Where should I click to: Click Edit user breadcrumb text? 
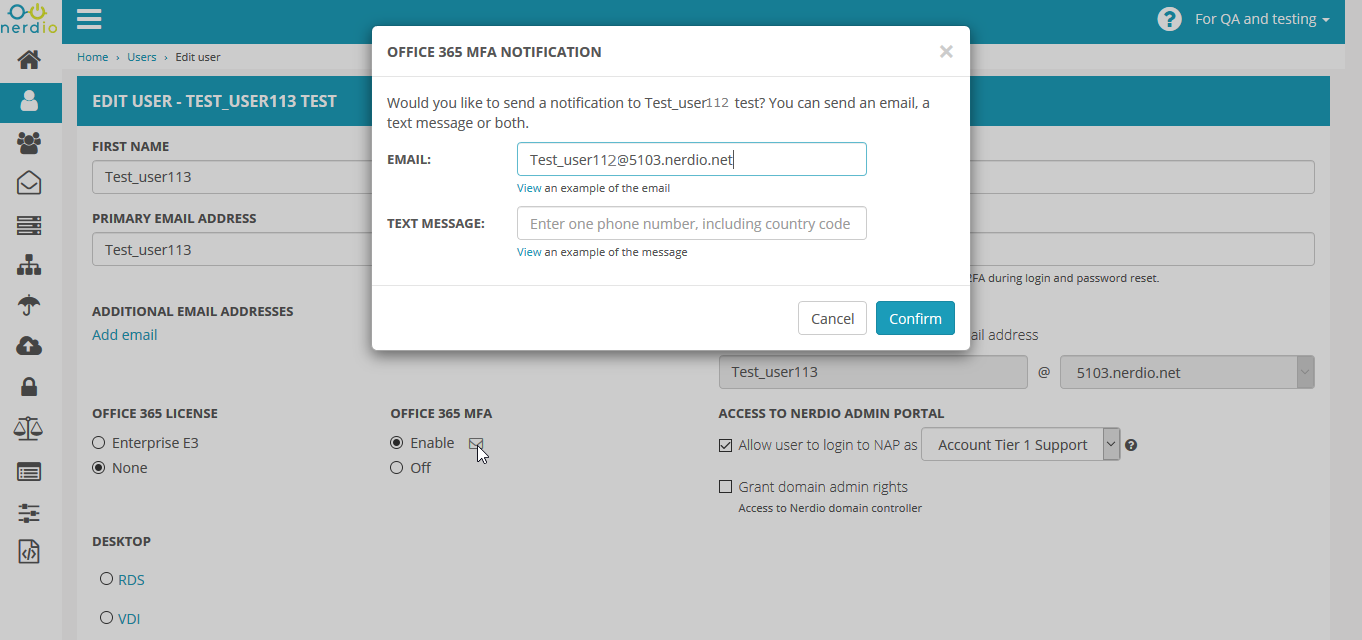[x=198, y=57]
